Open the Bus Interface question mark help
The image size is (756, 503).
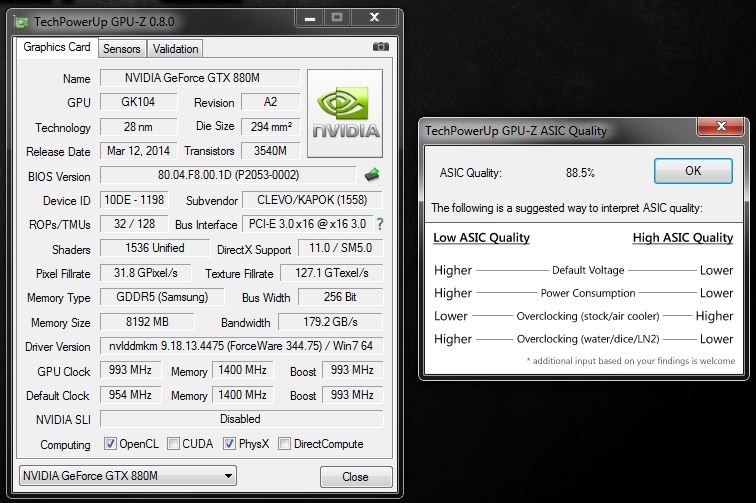380,224
